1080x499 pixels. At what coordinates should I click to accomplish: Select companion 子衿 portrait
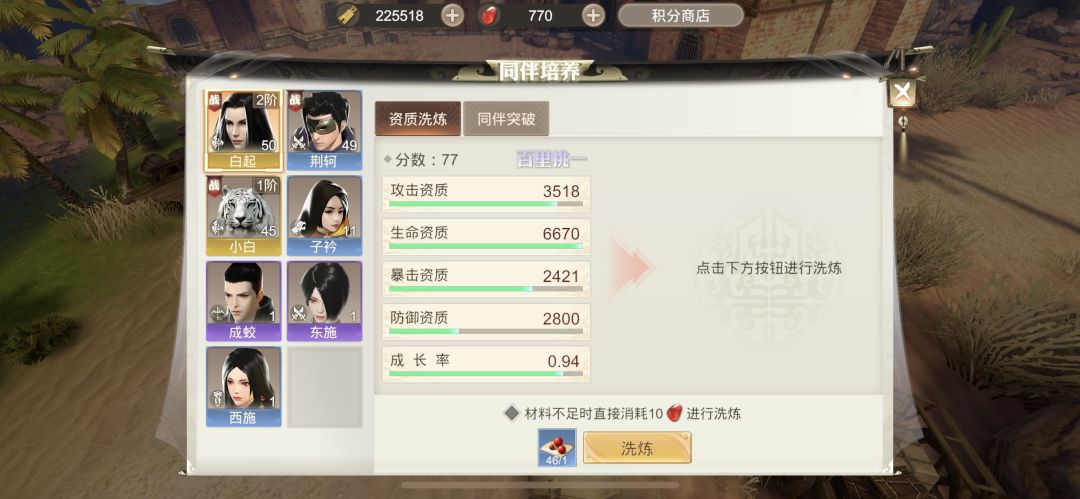324,216
